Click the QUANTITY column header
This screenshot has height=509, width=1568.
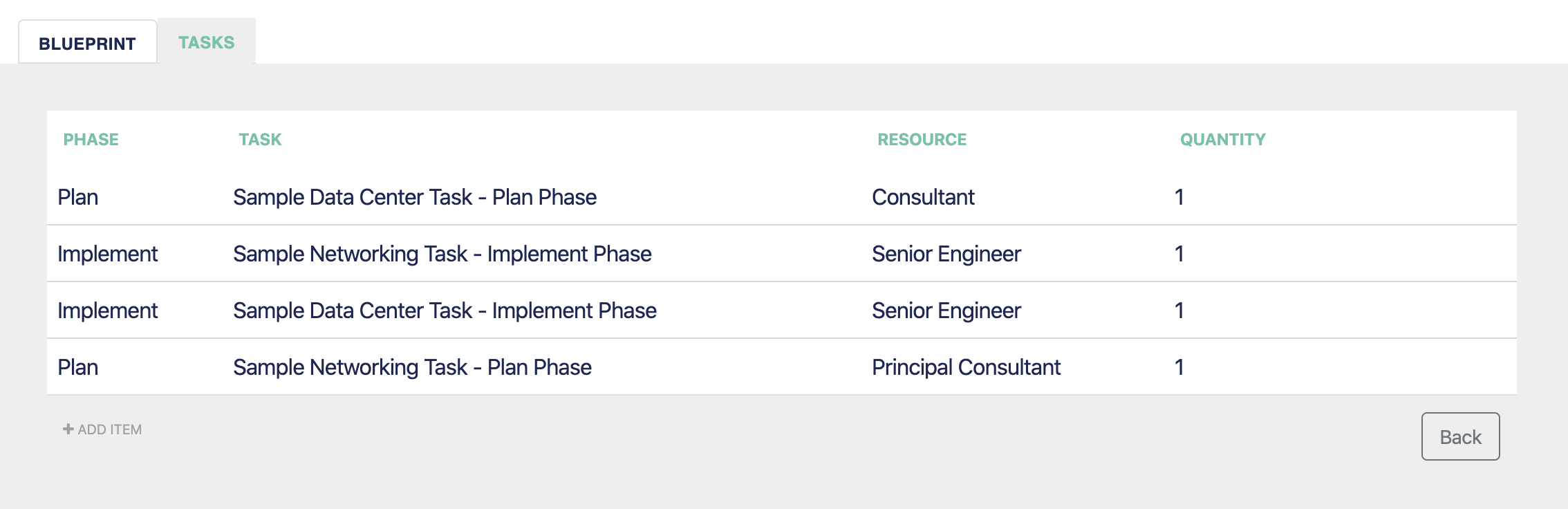pos(1223,140)
